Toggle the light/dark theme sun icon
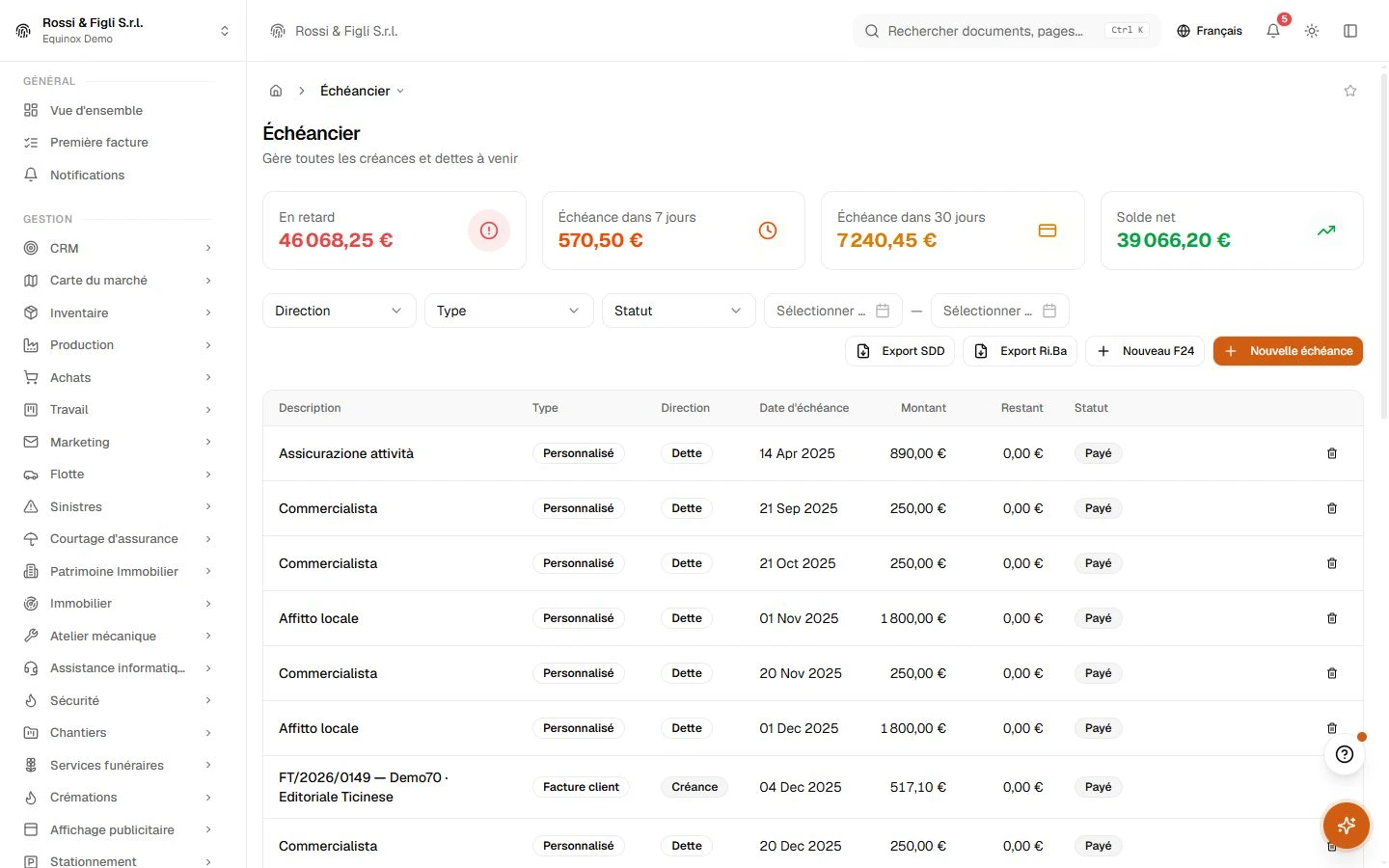The image size is (1389, 868). (x=1312, y=31)
